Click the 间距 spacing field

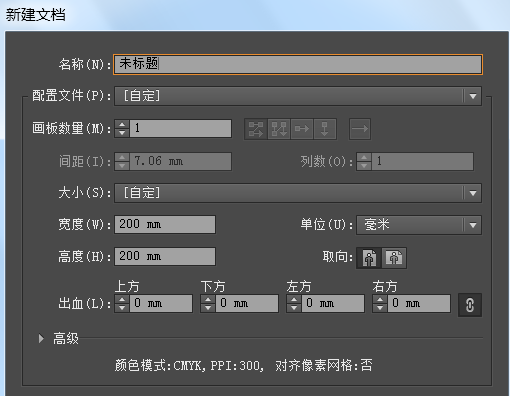[180, 162]
